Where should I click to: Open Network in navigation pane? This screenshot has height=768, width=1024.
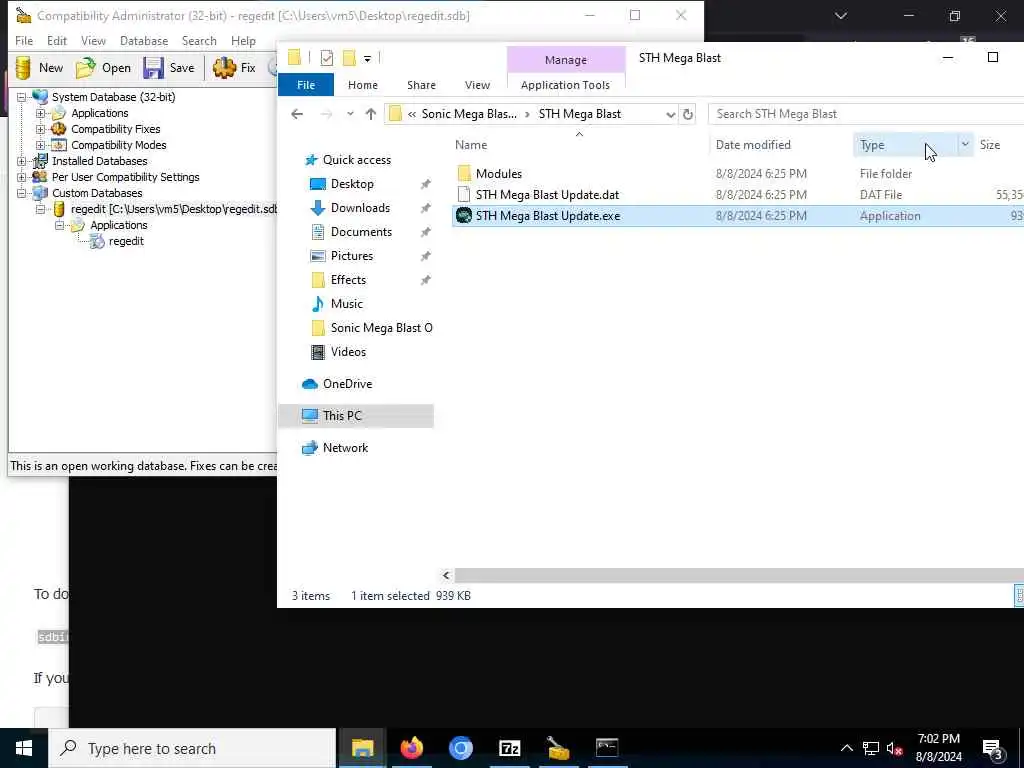345,448
